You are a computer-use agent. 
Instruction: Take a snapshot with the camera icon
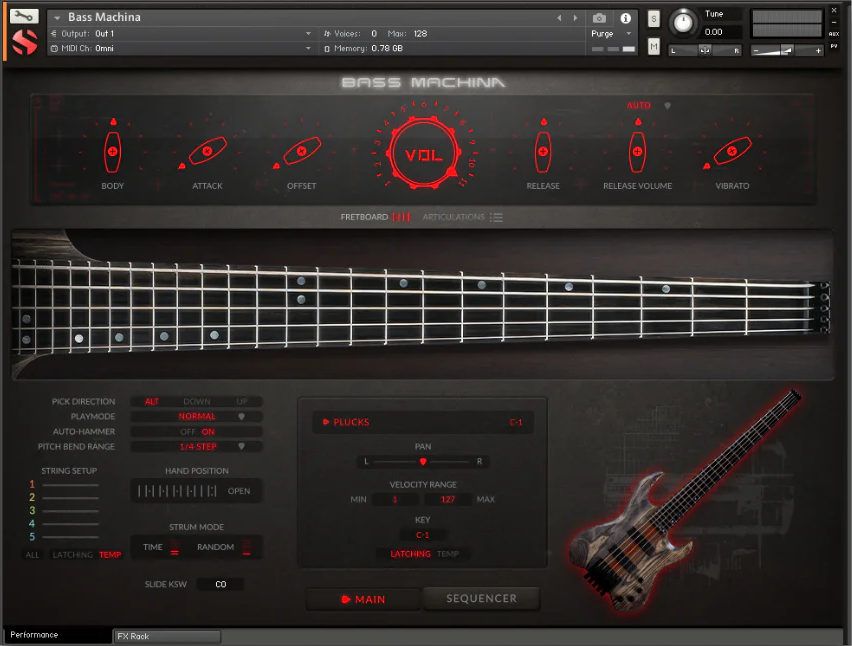(600, 16)
